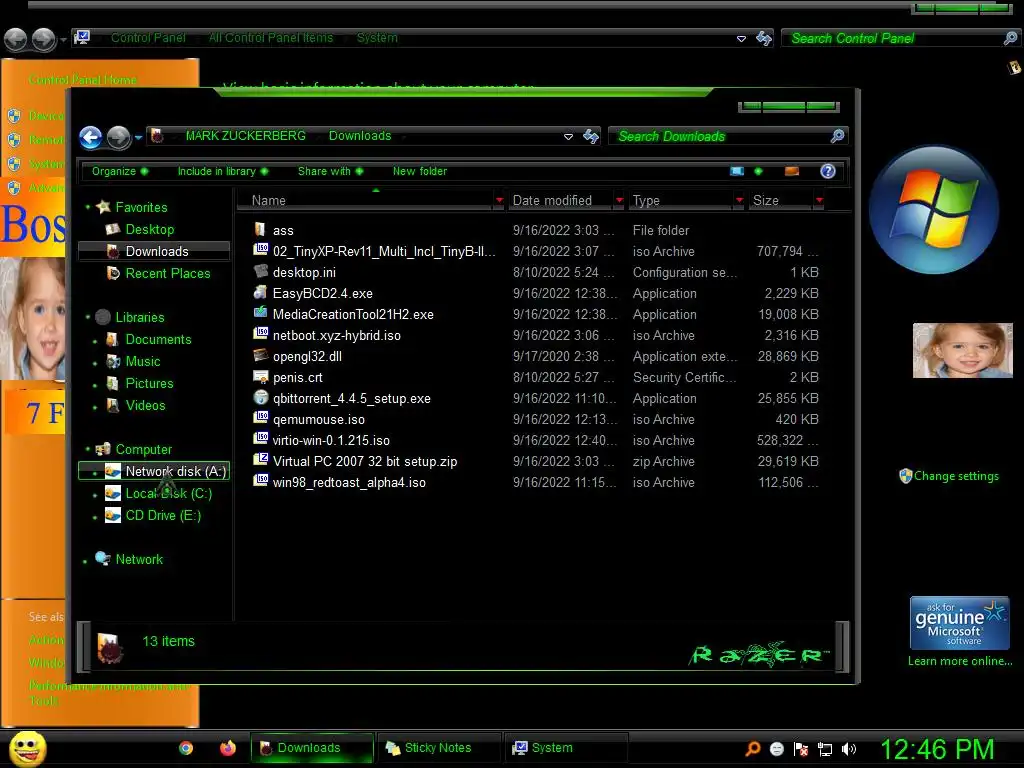This screenshot has width=1024, height=768.
Task: Open Music library in sidebar
Action: 142,361
